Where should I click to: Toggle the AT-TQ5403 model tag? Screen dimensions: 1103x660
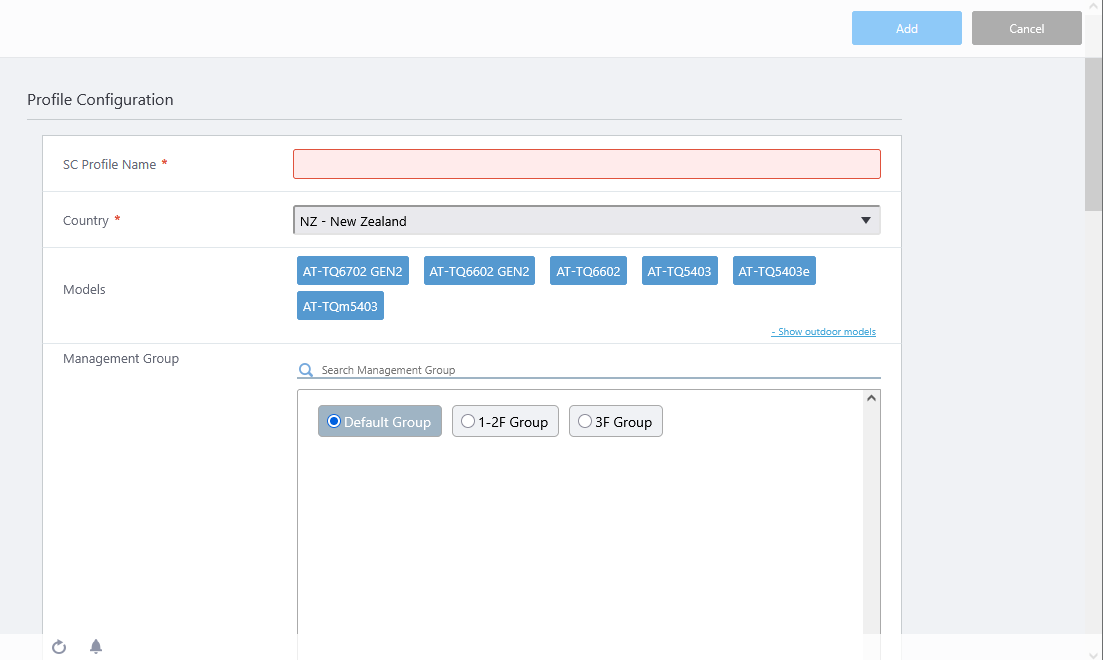(x=679, y=271)
